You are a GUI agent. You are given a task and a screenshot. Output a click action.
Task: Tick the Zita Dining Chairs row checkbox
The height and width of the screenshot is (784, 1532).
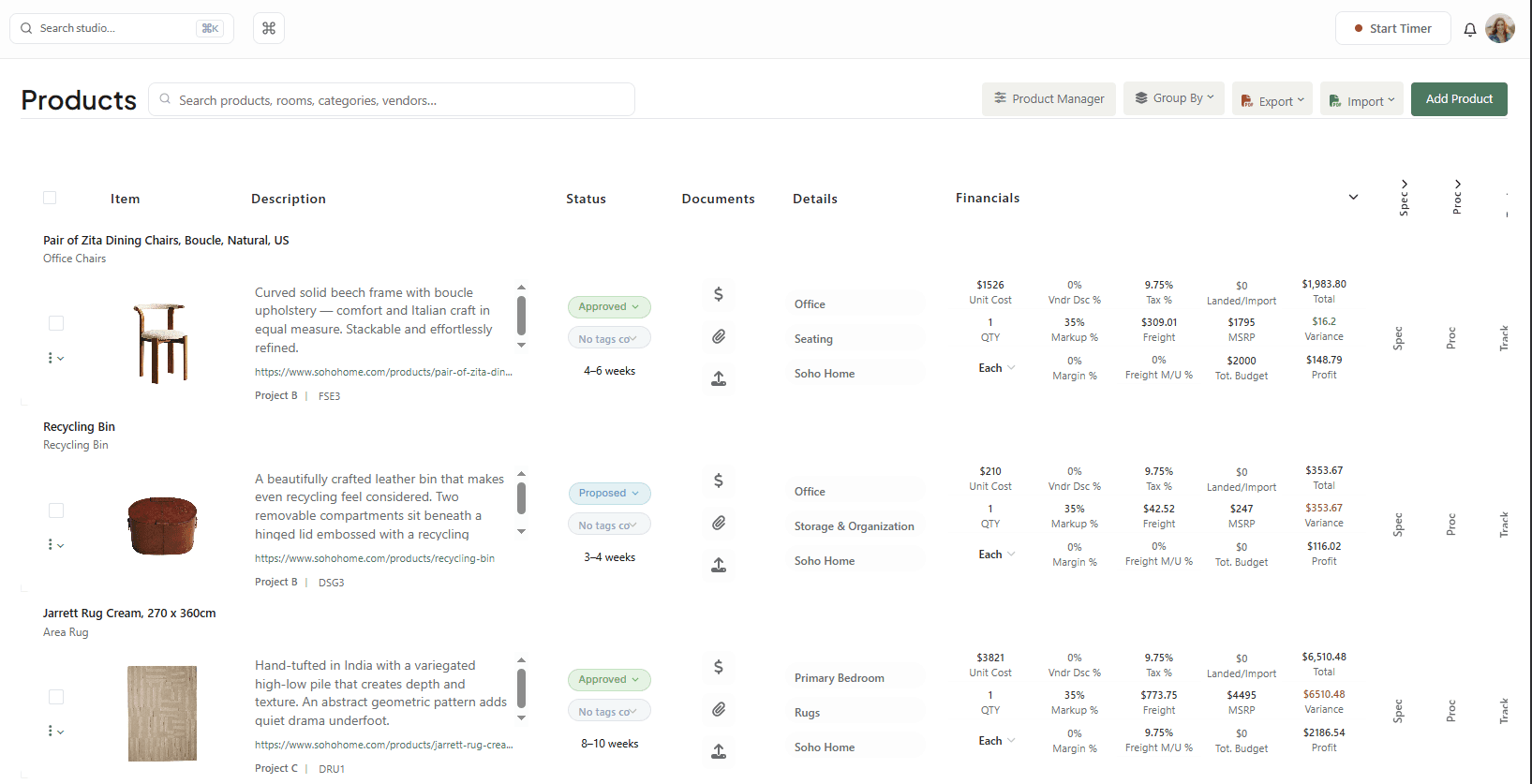pos(56,323)
